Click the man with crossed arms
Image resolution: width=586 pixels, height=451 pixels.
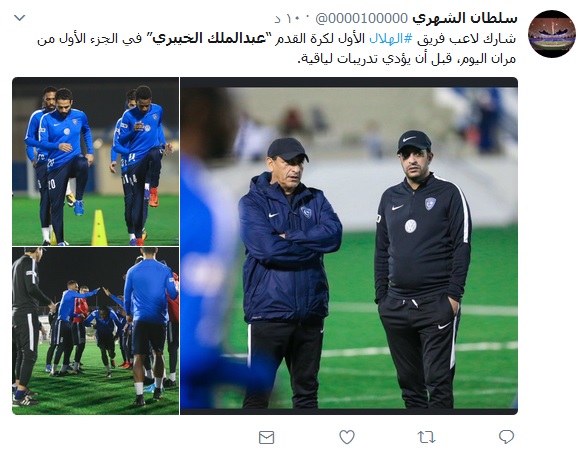(x=289, y=273)
